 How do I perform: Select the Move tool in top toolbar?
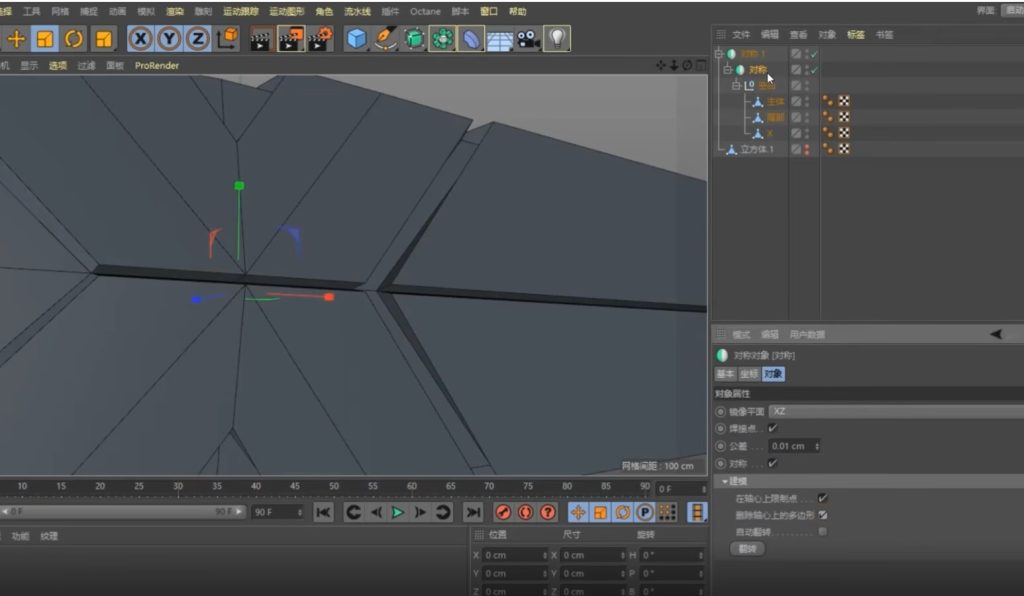click(x=16, y=39)
